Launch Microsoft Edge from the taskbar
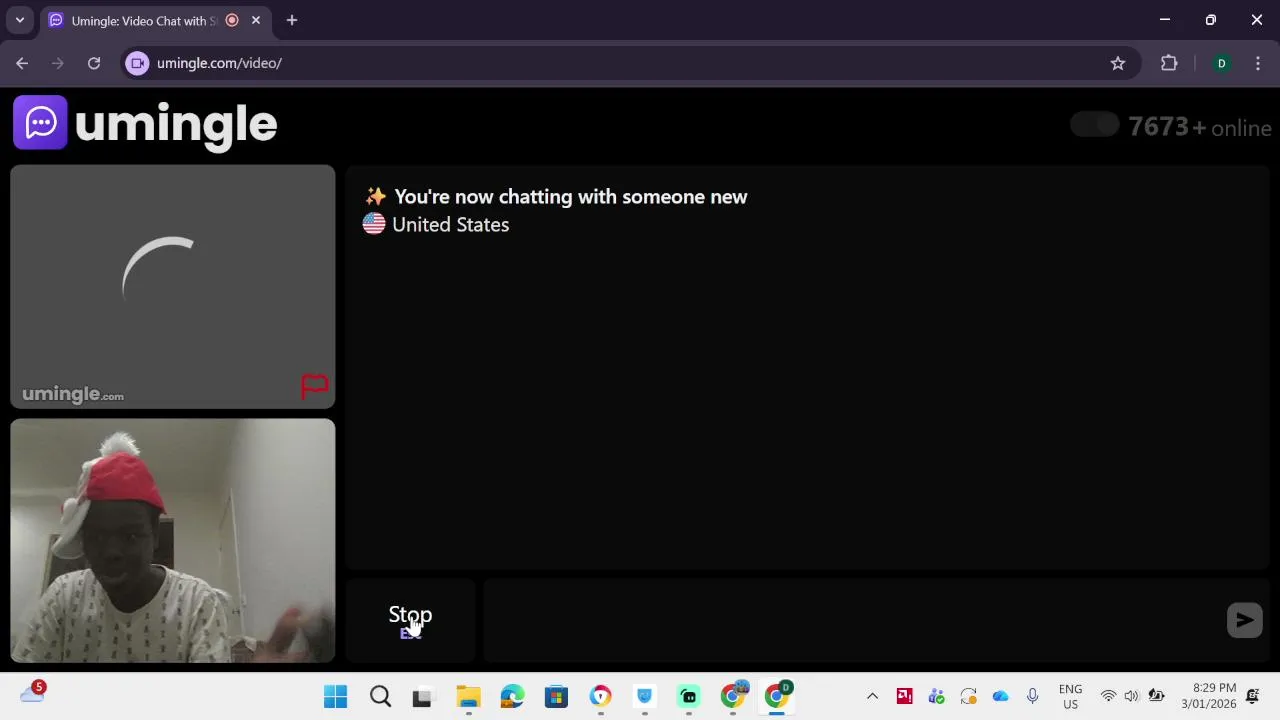 (x=512, y=696)
